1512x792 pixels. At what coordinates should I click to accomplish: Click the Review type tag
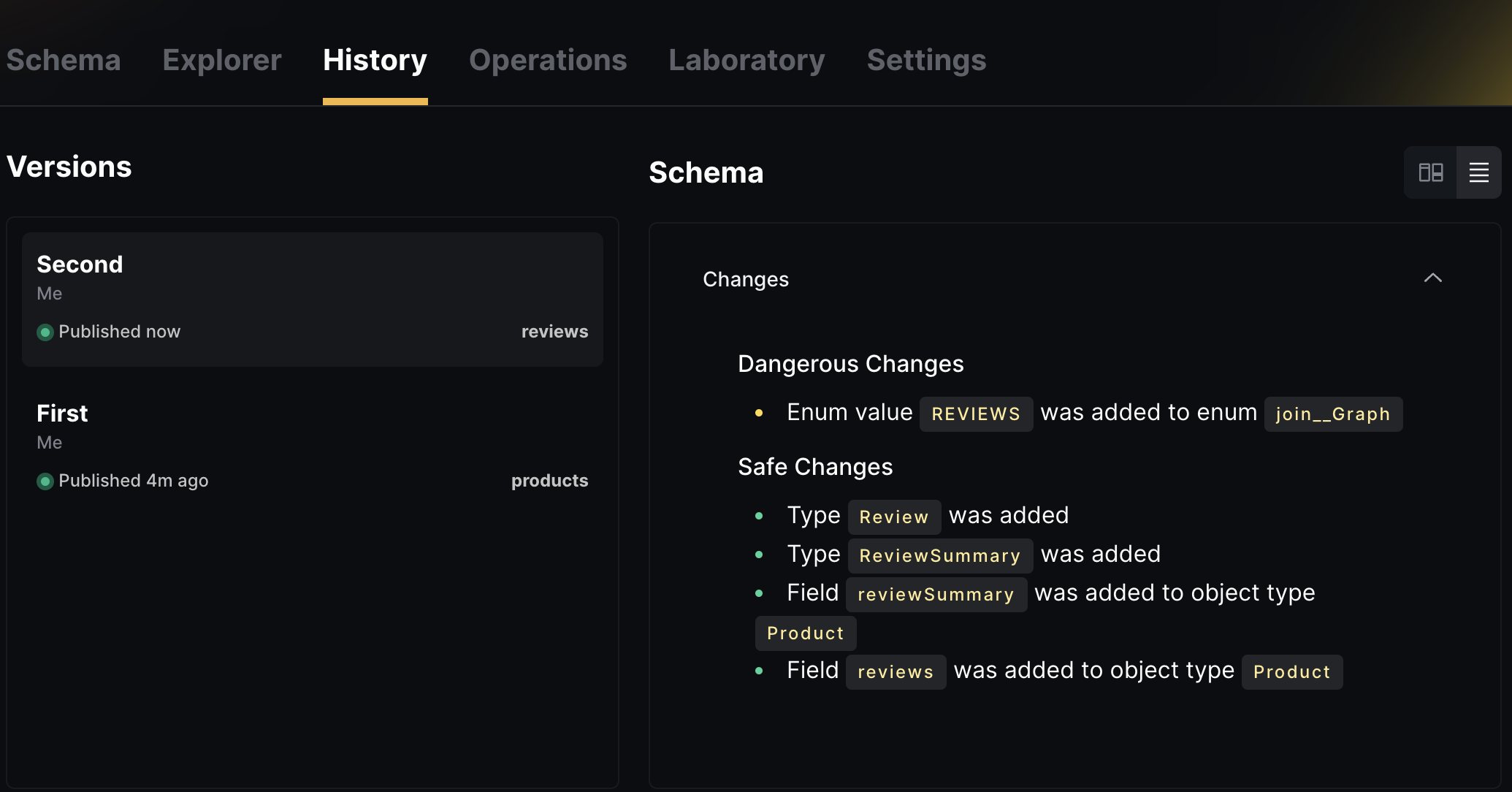pyautogui.click(x=894, y=517)
